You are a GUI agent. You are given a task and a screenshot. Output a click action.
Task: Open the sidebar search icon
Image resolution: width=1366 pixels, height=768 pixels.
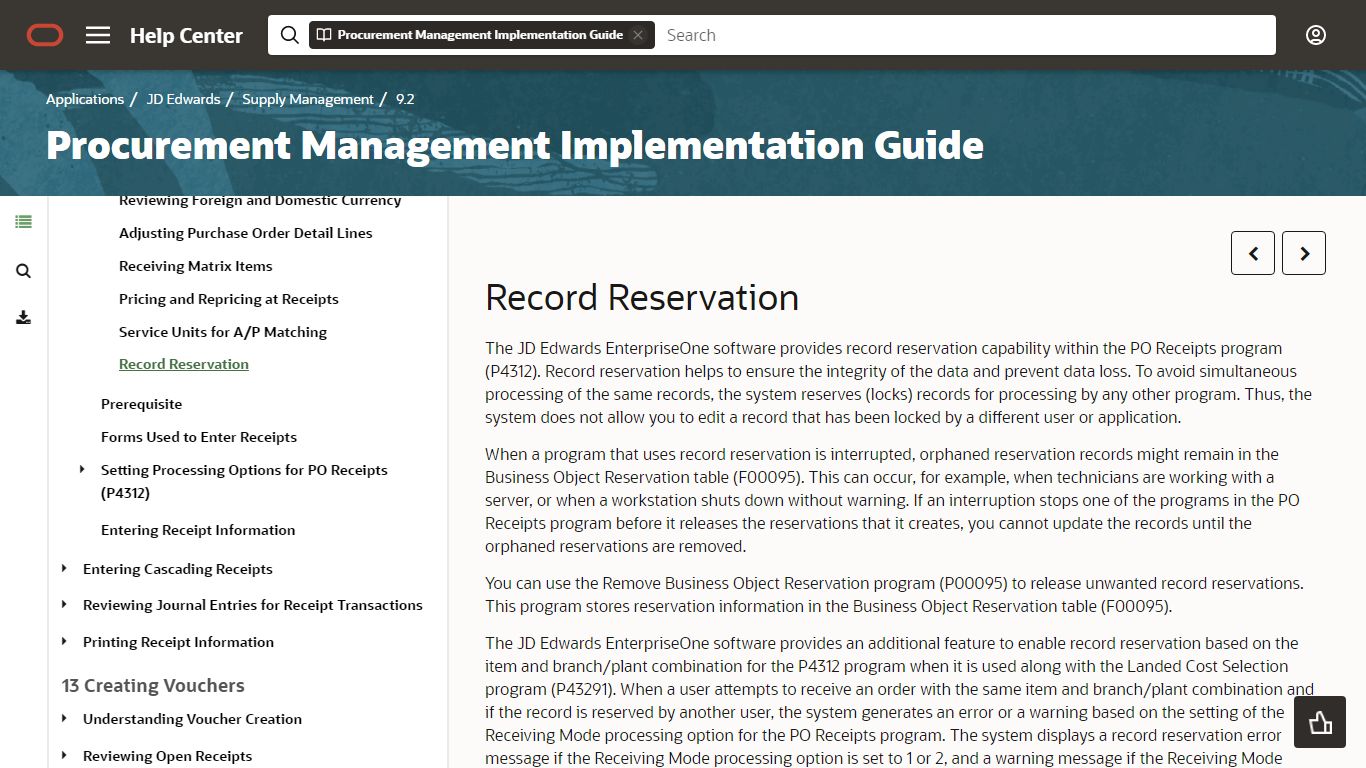(23, 271)
